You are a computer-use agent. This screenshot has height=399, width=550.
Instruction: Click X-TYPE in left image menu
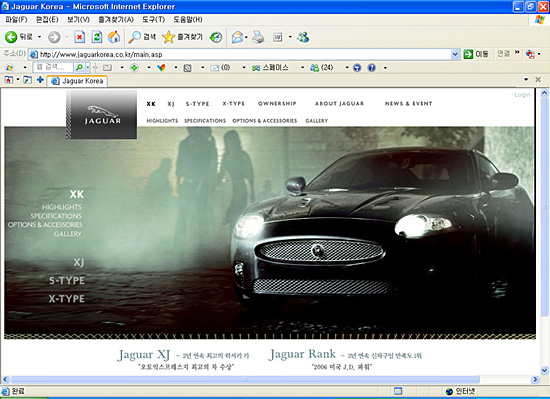[67, 299]
